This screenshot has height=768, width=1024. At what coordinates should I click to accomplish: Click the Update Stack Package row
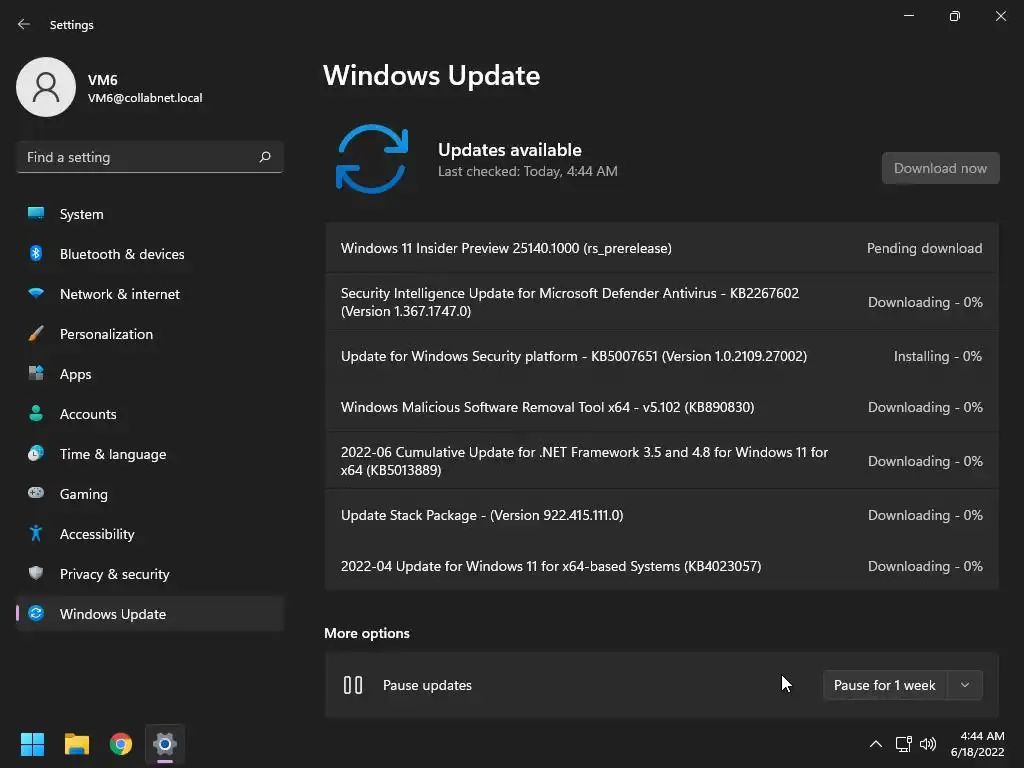662,515
